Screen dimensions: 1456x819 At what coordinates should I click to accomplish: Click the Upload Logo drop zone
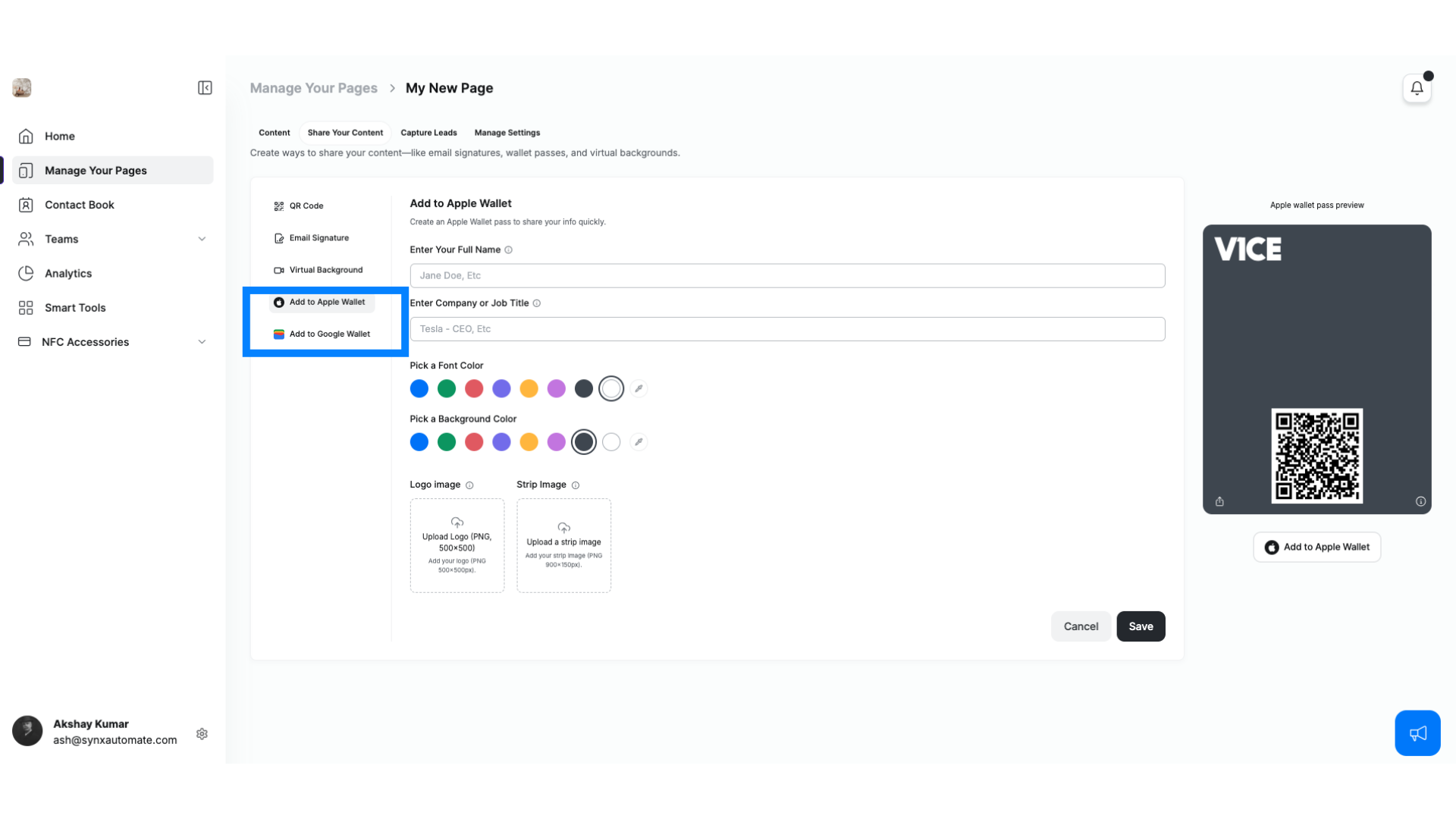(x=457, y=546)
